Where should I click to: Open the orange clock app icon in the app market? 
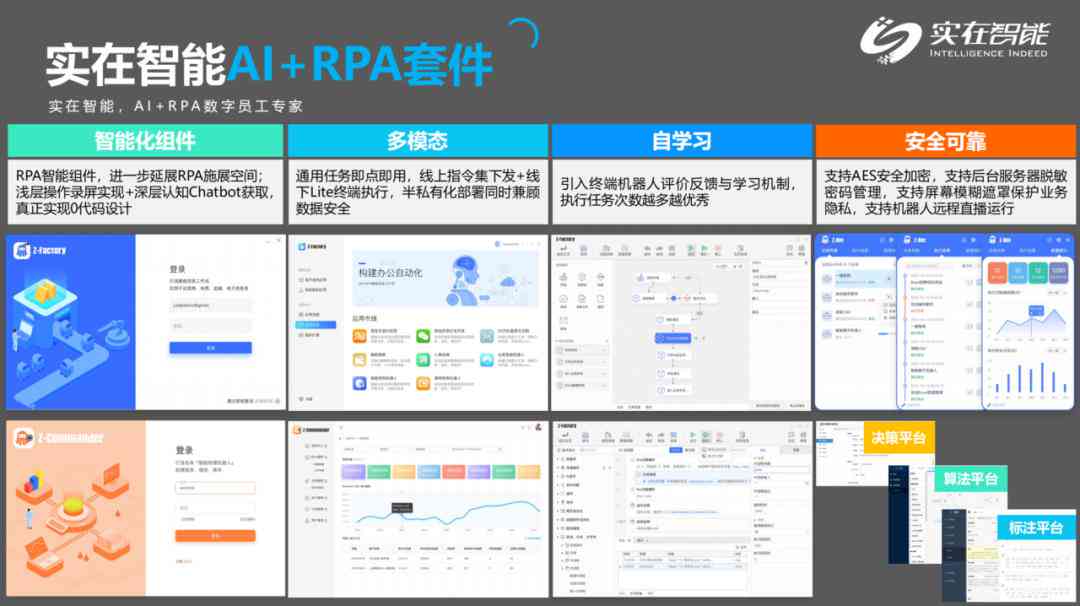[423, 383]
